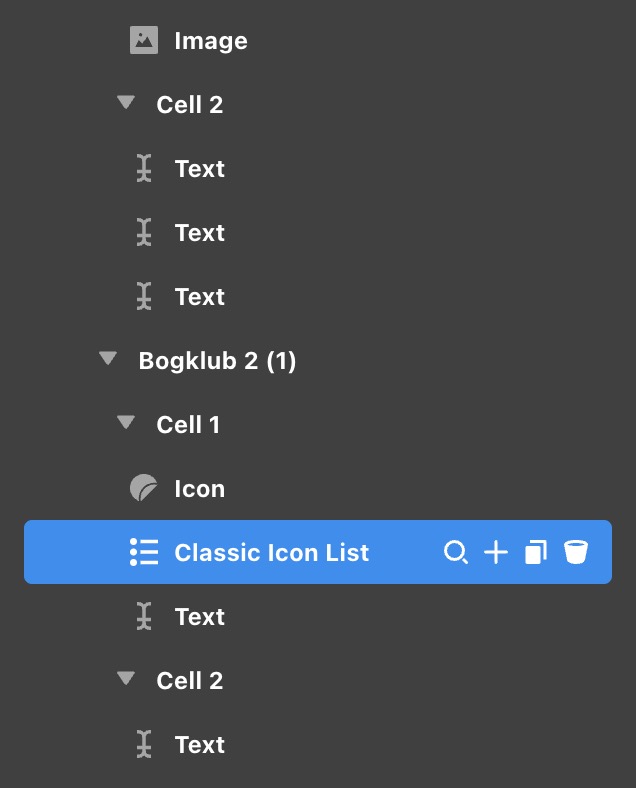
Task: Click the plus icon on Classic Icon List
Action: (496, 552)
